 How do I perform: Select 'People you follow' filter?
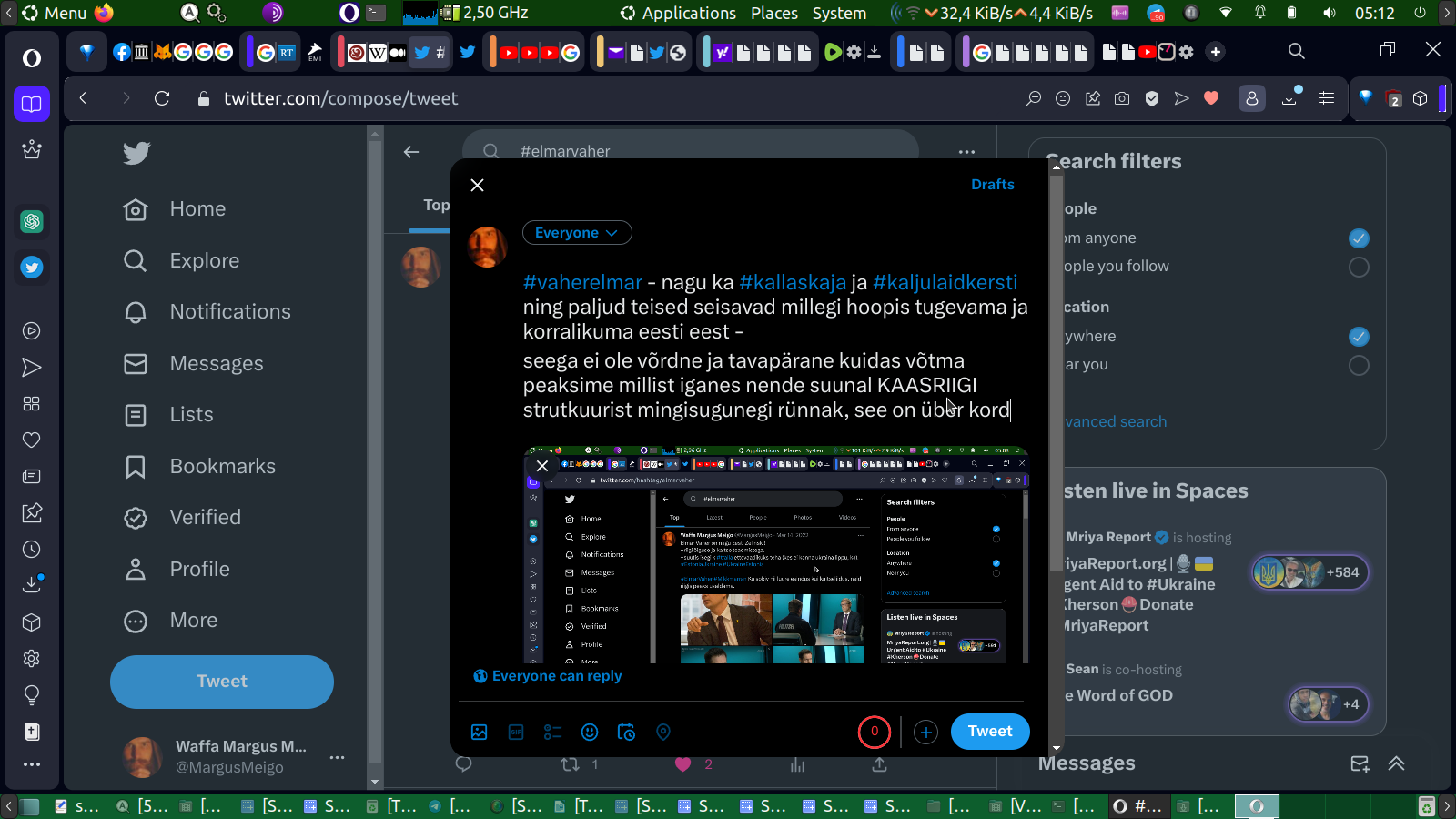click(x=1359, y=267)
